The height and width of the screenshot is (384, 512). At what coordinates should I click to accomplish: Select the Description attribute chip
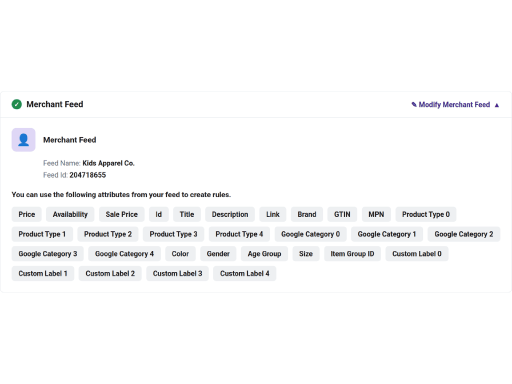230,214
